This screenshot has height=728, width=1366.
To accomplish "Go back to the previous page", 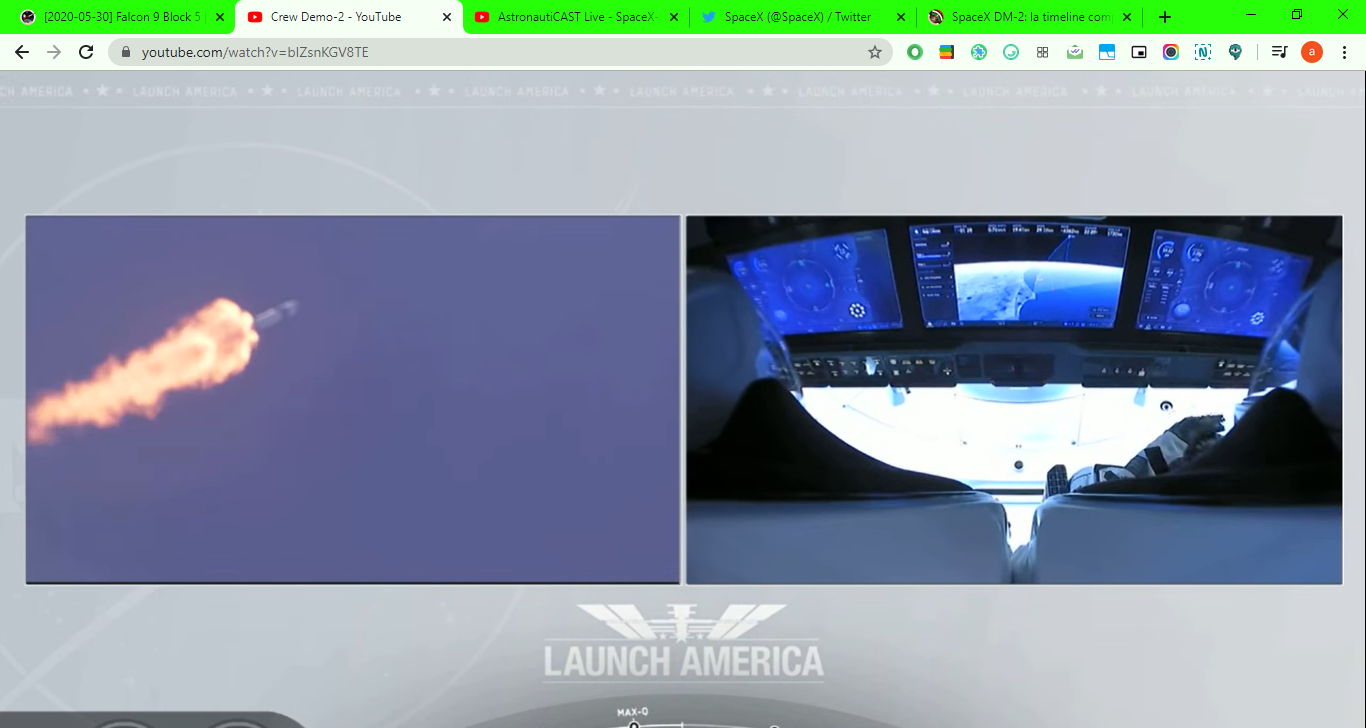I will (x=22, y=52).
